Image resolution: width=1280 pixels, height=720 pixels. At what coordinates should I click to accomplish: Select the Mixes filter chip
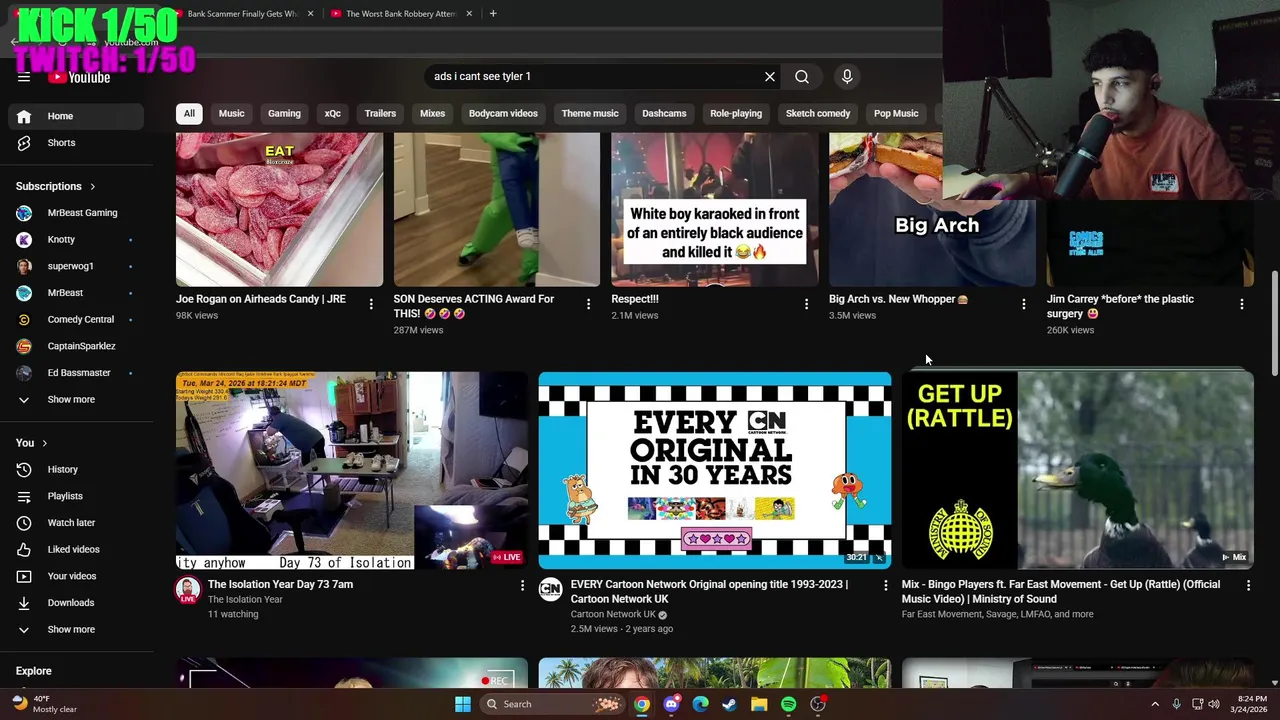click(x=432, y=113)
